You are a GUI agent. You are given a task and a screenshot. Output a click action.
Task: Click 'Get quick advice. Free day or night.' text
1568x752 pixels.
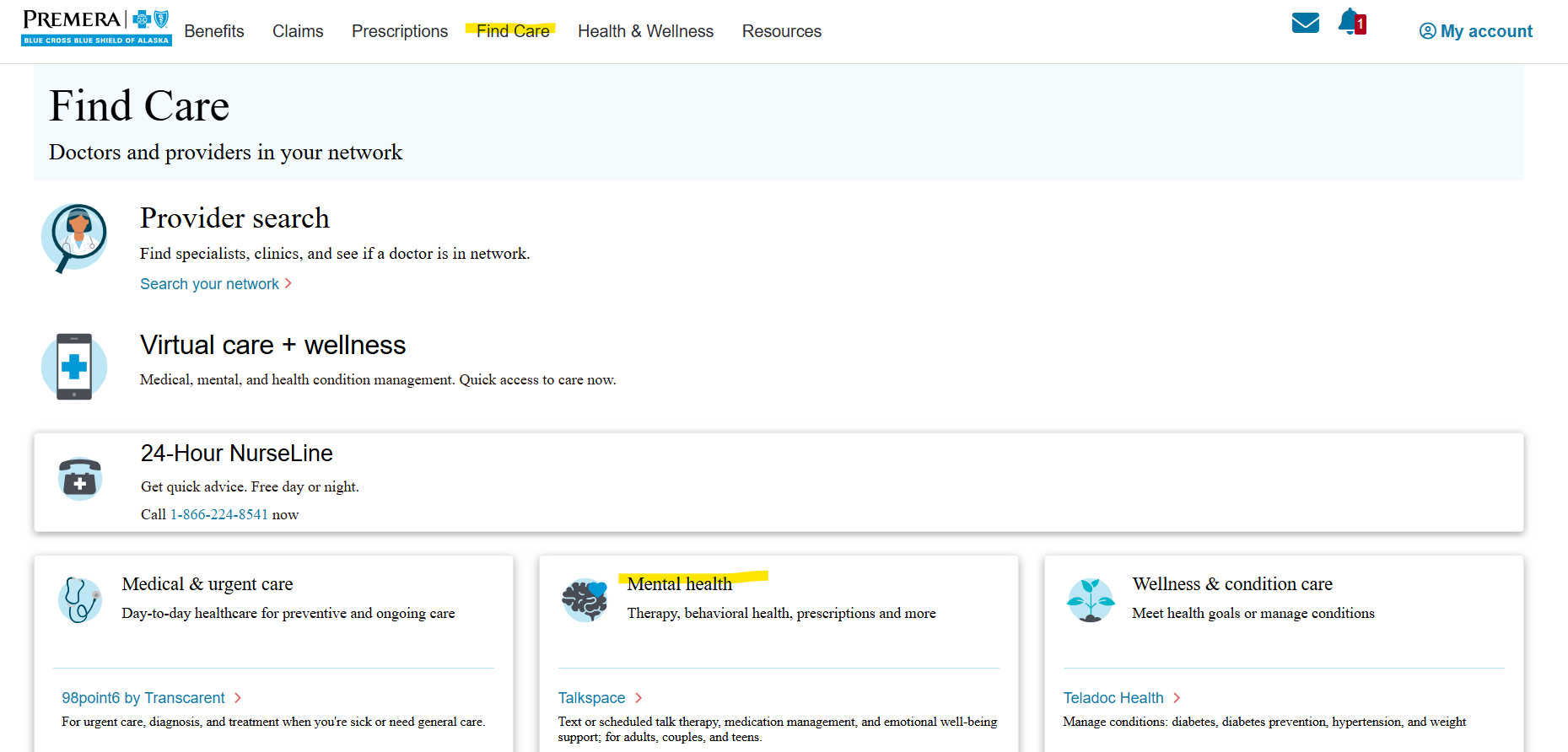[250, 486]
